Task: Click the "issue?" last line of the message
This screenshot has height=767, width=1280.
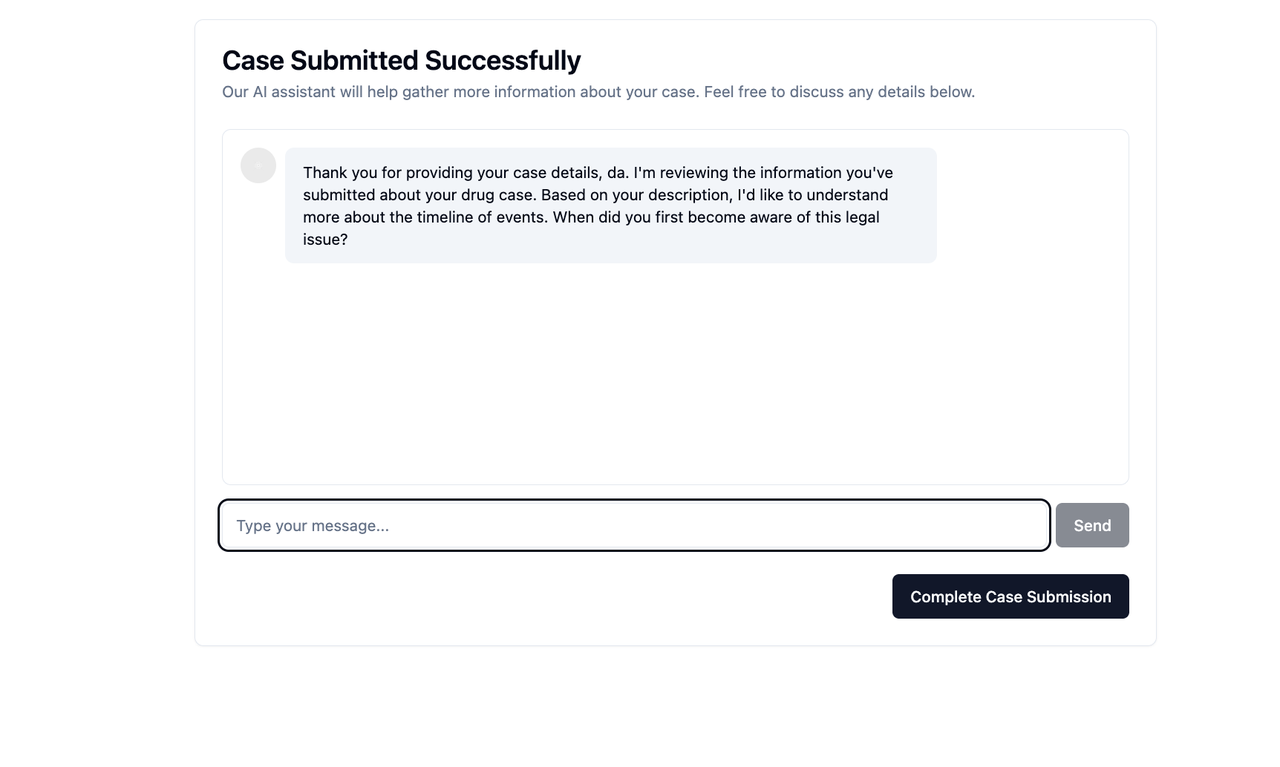Action: point(325,240)
